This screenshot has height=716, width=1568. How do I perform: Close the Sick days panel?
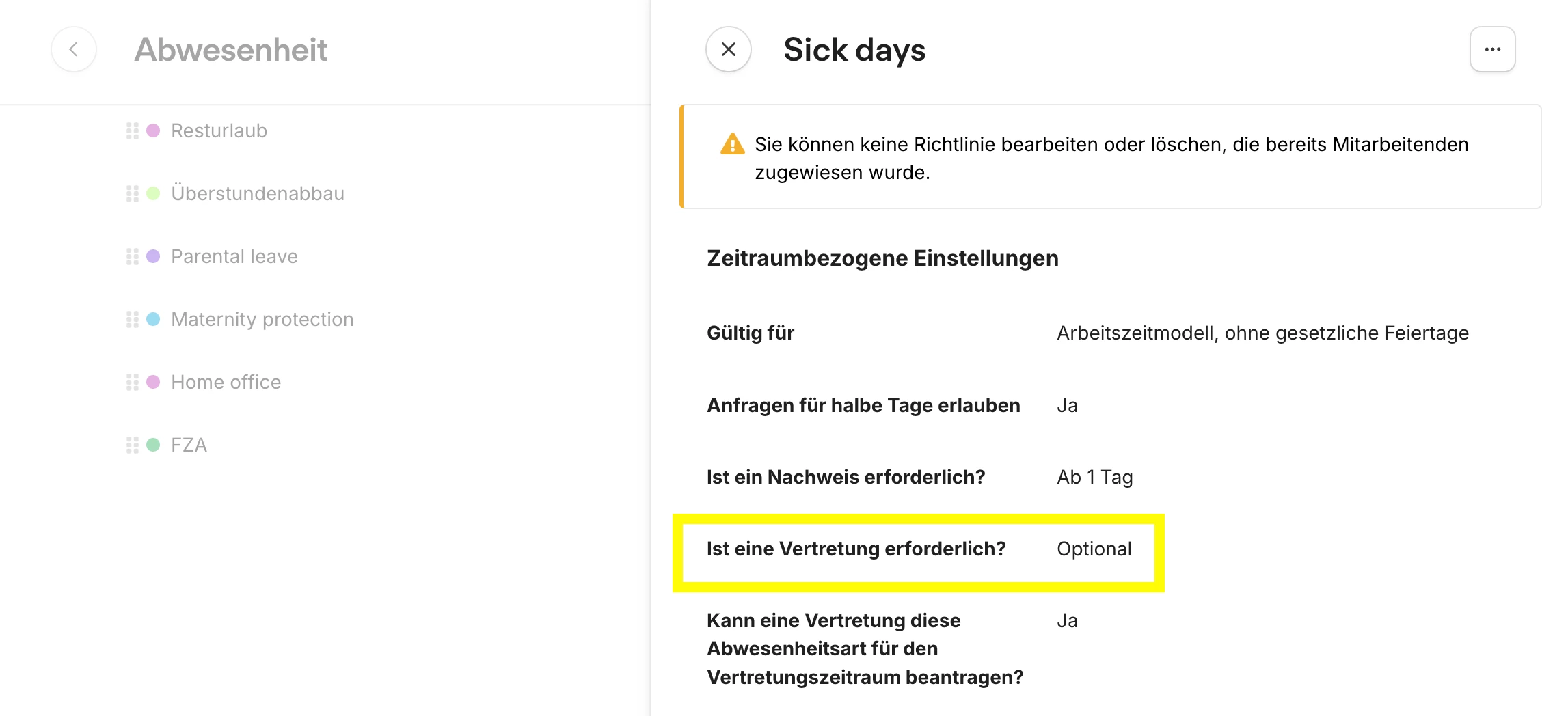(x=728, y=49)
